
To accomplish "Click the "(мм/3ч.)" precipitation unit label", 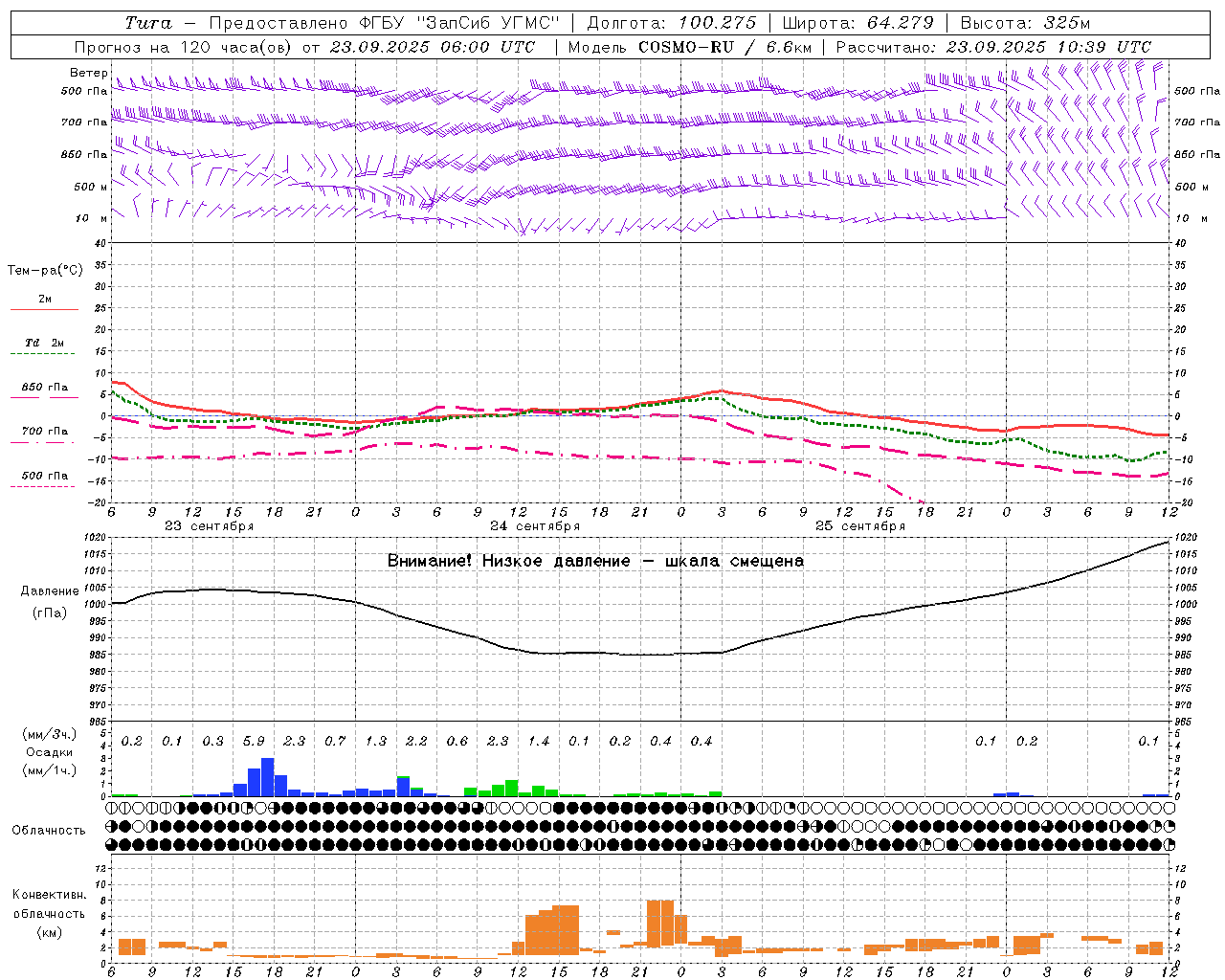I will [x=50, y=734].
